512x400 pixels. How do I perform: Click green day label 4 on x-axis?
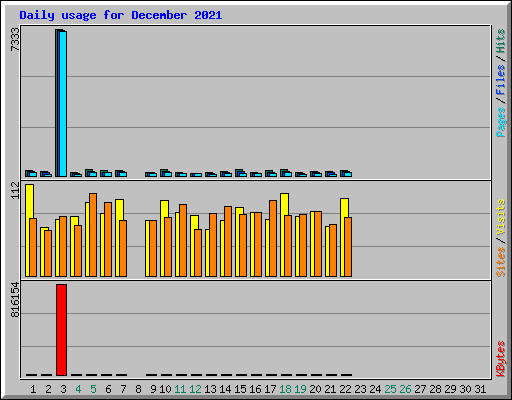(78, 389)
